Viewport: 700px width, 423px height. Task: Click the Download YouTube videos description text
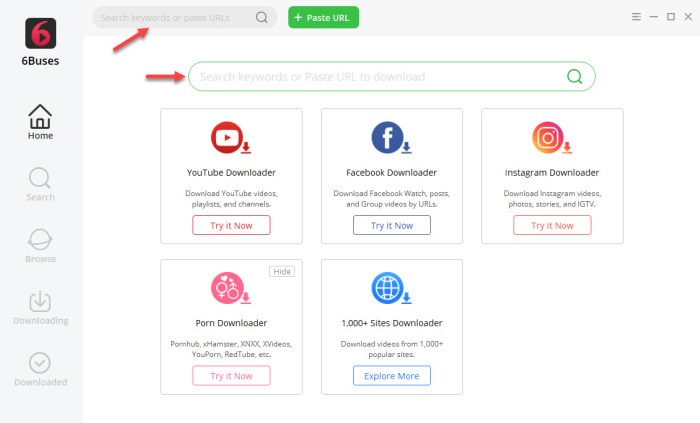[x=231, y=199]
